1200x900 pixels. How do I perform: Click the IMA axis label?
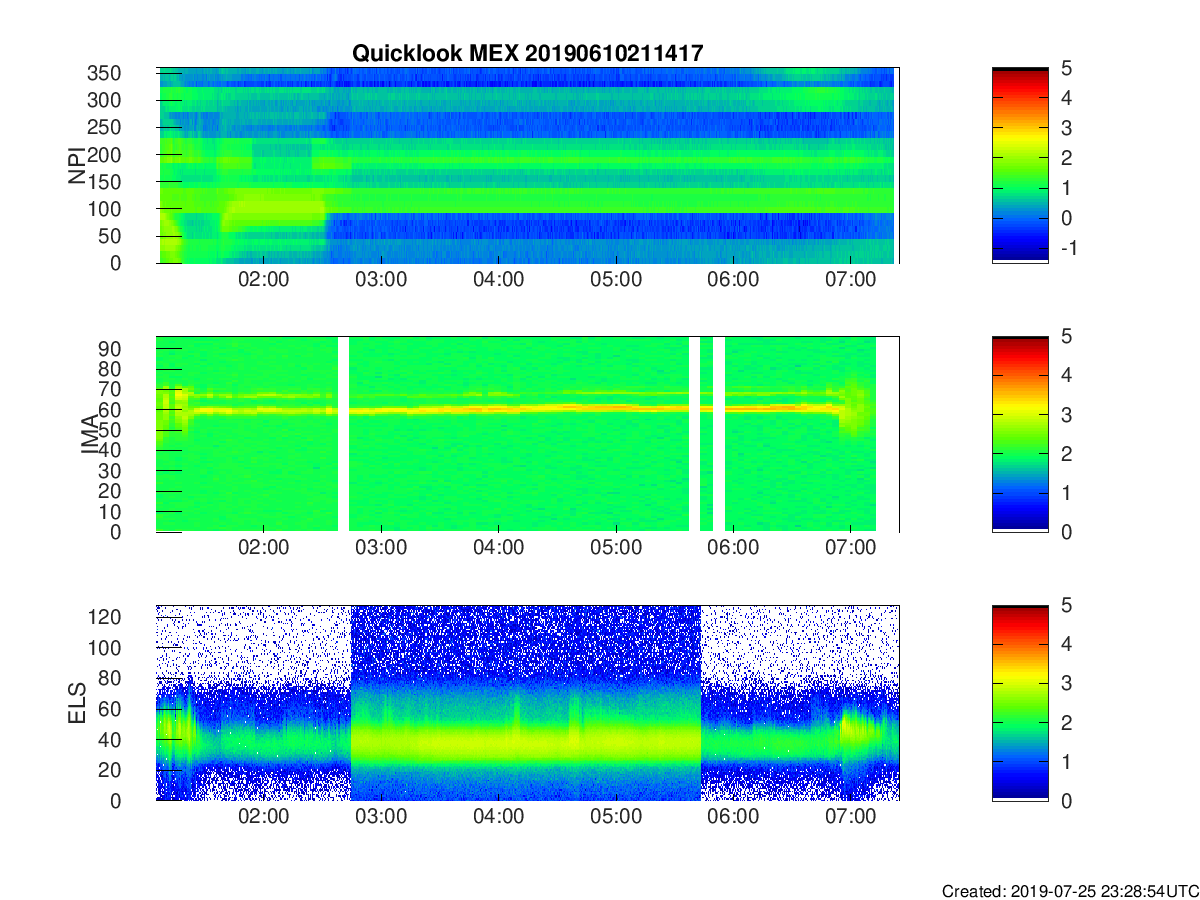90,434
